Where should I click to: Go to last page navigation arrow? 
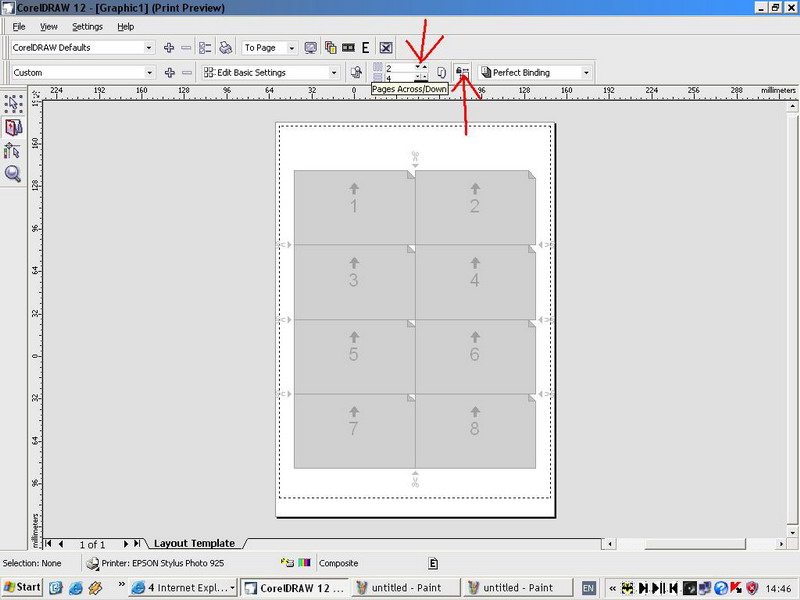137,544
